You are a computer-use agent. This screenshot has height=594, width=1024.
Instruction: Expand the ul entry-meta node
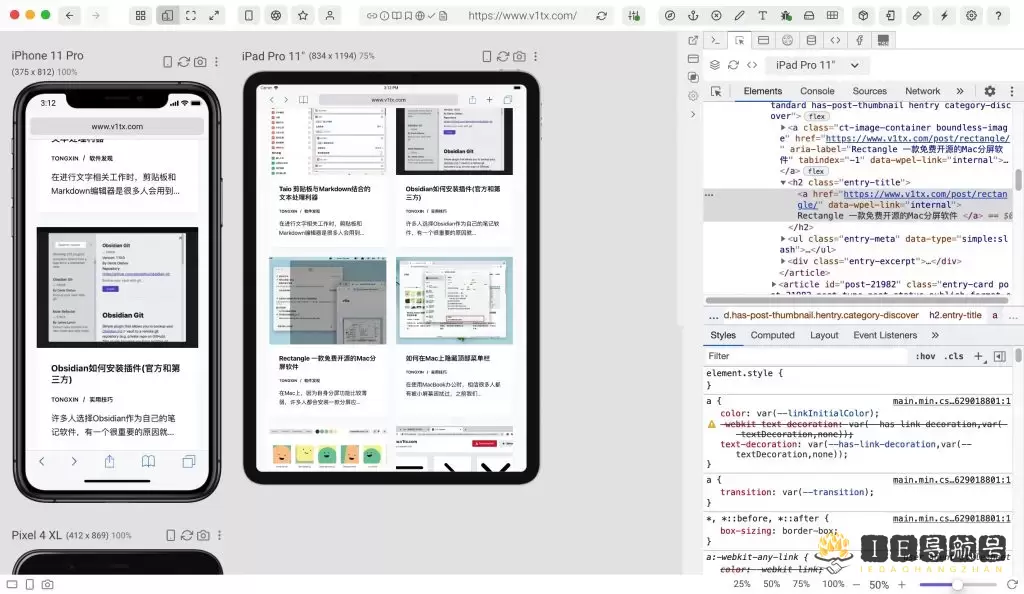[783, 239]
